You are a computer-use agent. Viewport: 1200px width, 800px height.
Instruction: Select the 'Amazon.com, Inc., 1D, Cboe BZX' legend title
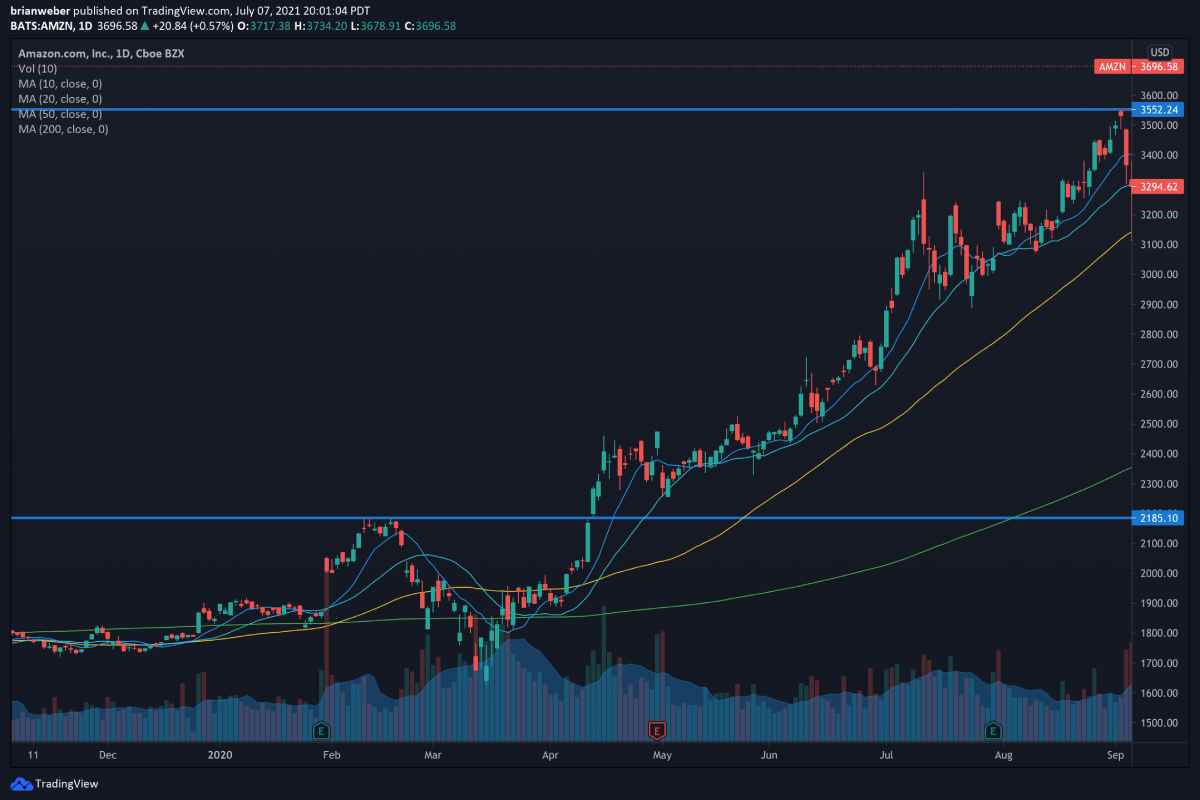point(102,52)
